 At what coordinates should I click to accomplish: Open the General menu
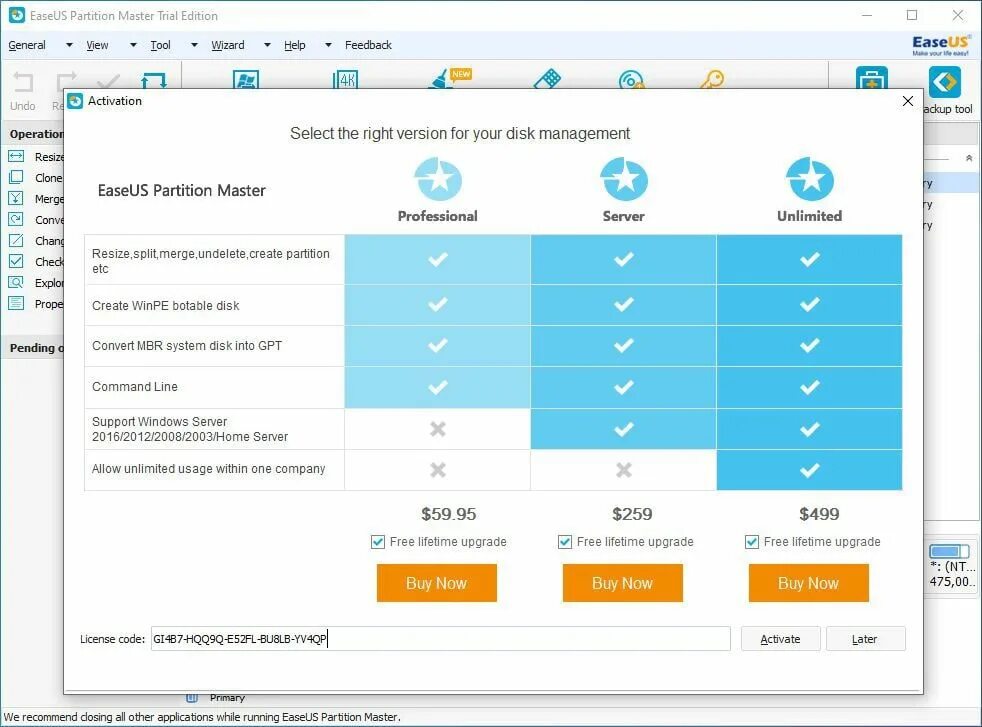click(27, 45)
